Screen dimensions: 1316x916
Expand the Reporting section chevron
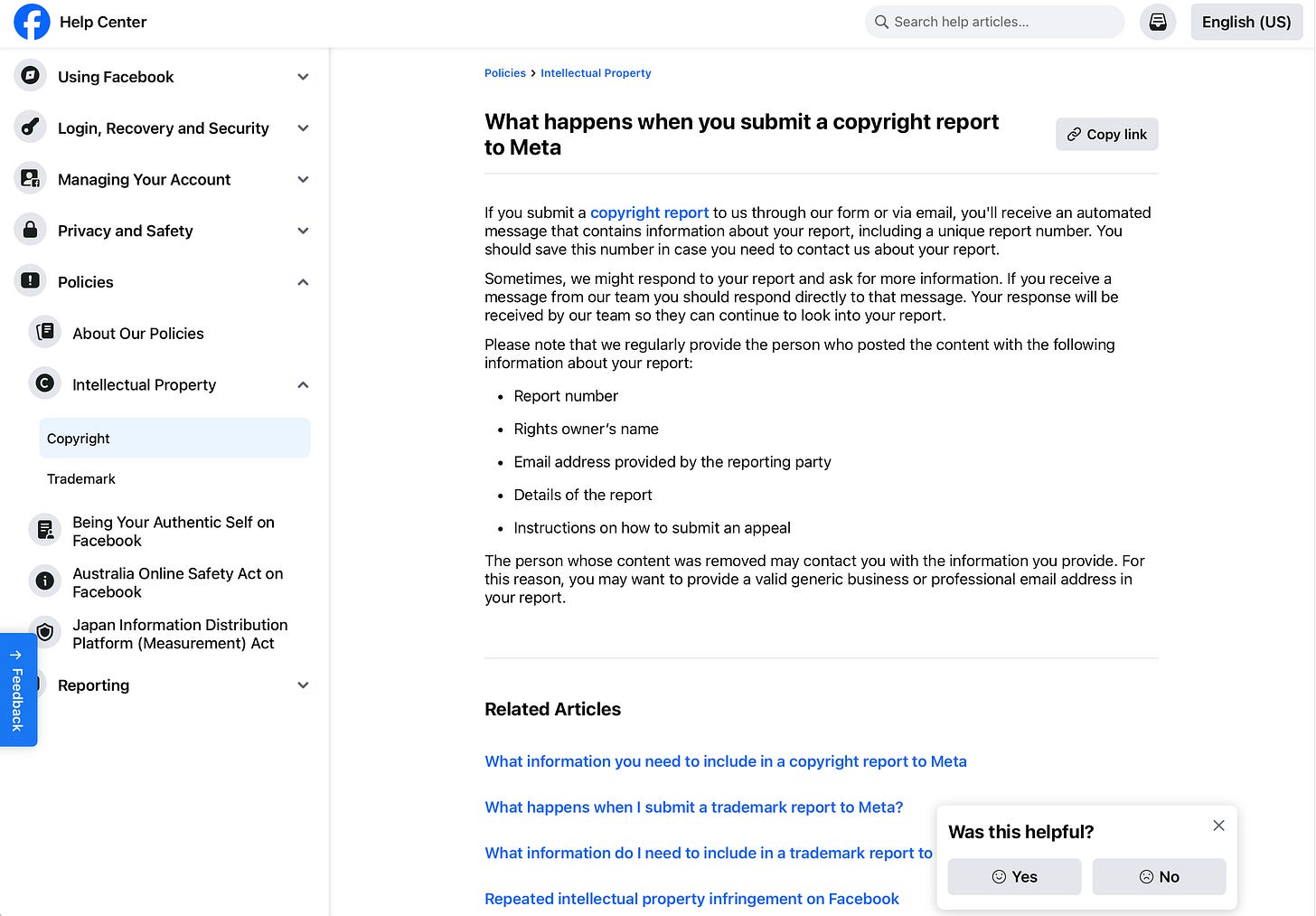click(304, 685)
